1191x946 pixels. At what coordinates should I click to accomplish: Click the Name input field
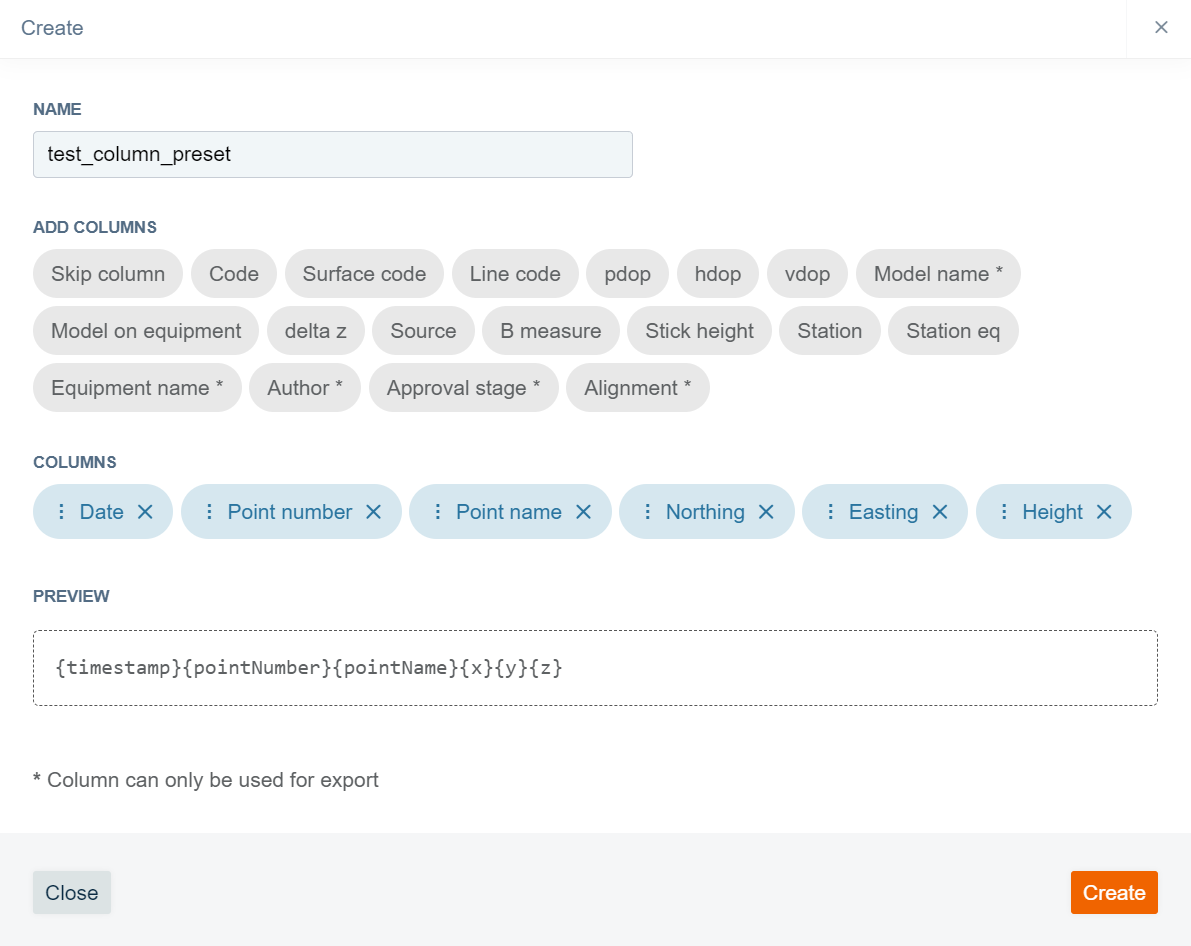333,154
